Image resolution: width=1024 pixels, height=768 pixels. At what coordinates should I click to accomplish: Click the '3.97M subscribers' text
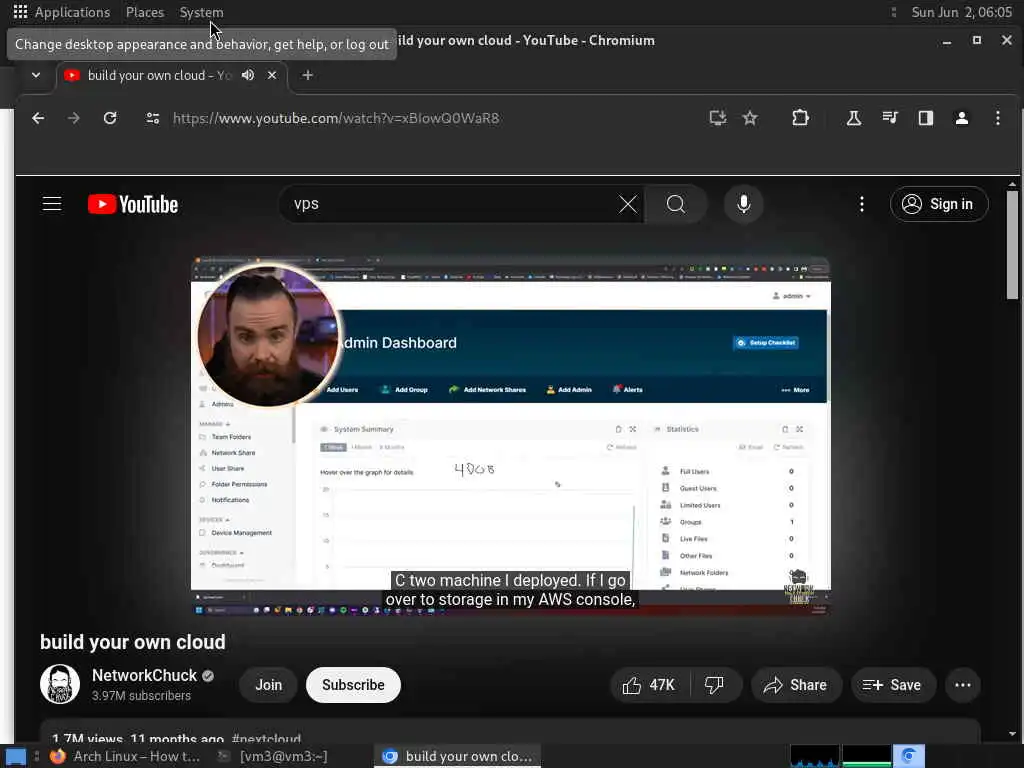coord(141,696)
